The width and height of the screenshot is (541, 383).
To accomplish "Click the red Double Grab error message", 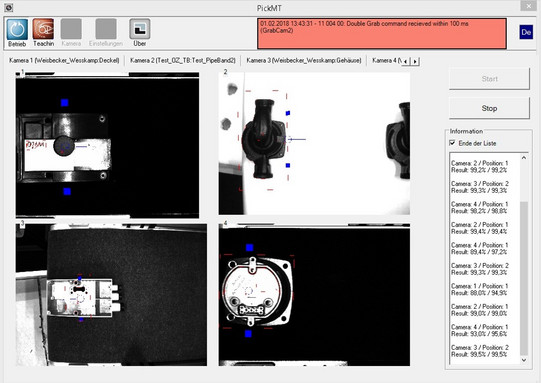I will (x=382, y=33).
